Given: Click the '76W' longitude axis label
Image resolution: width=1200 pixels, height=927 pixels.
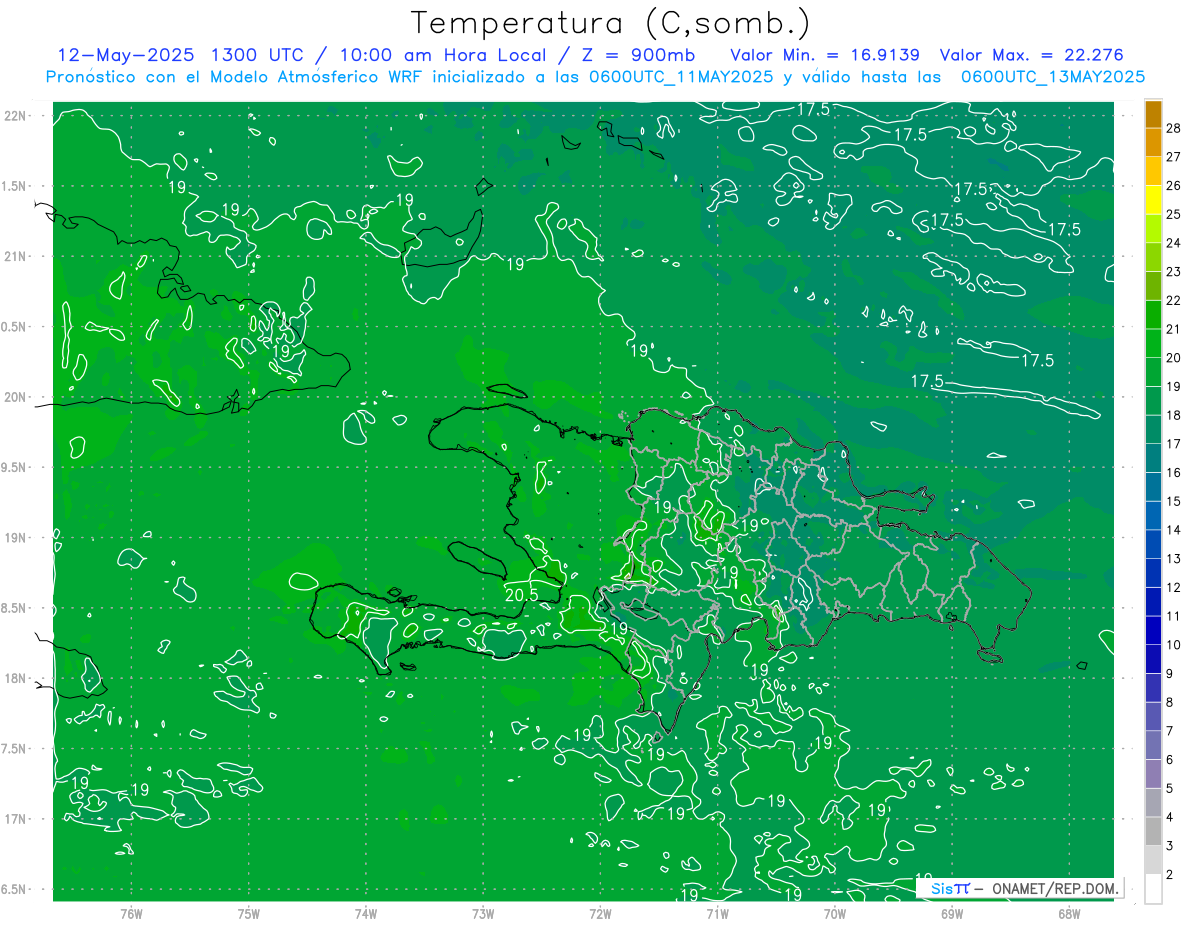Looking at the screenshot, I should pos(131,913).
